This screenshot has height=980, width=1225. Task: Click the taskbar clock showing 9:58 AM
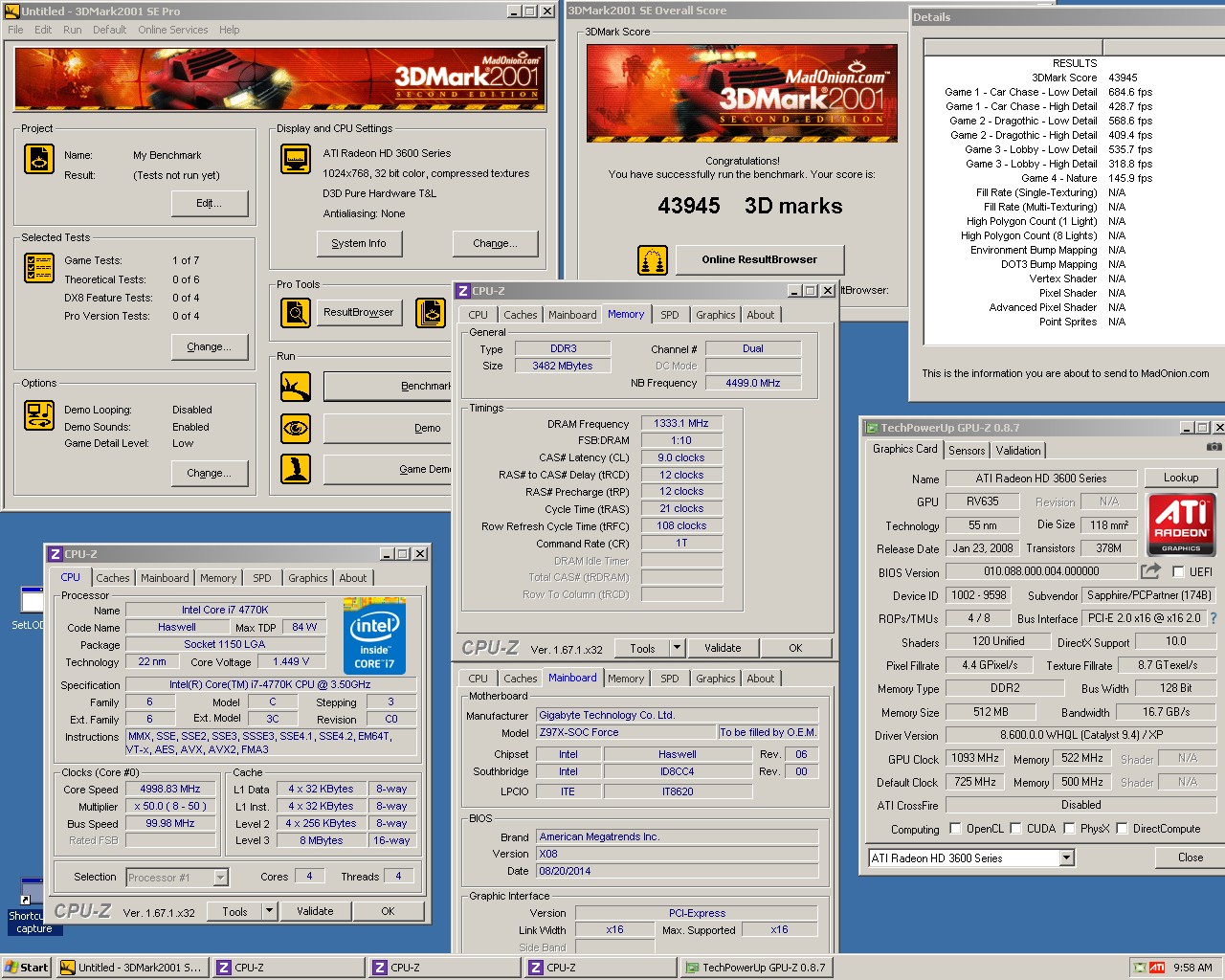(1192, 968)
